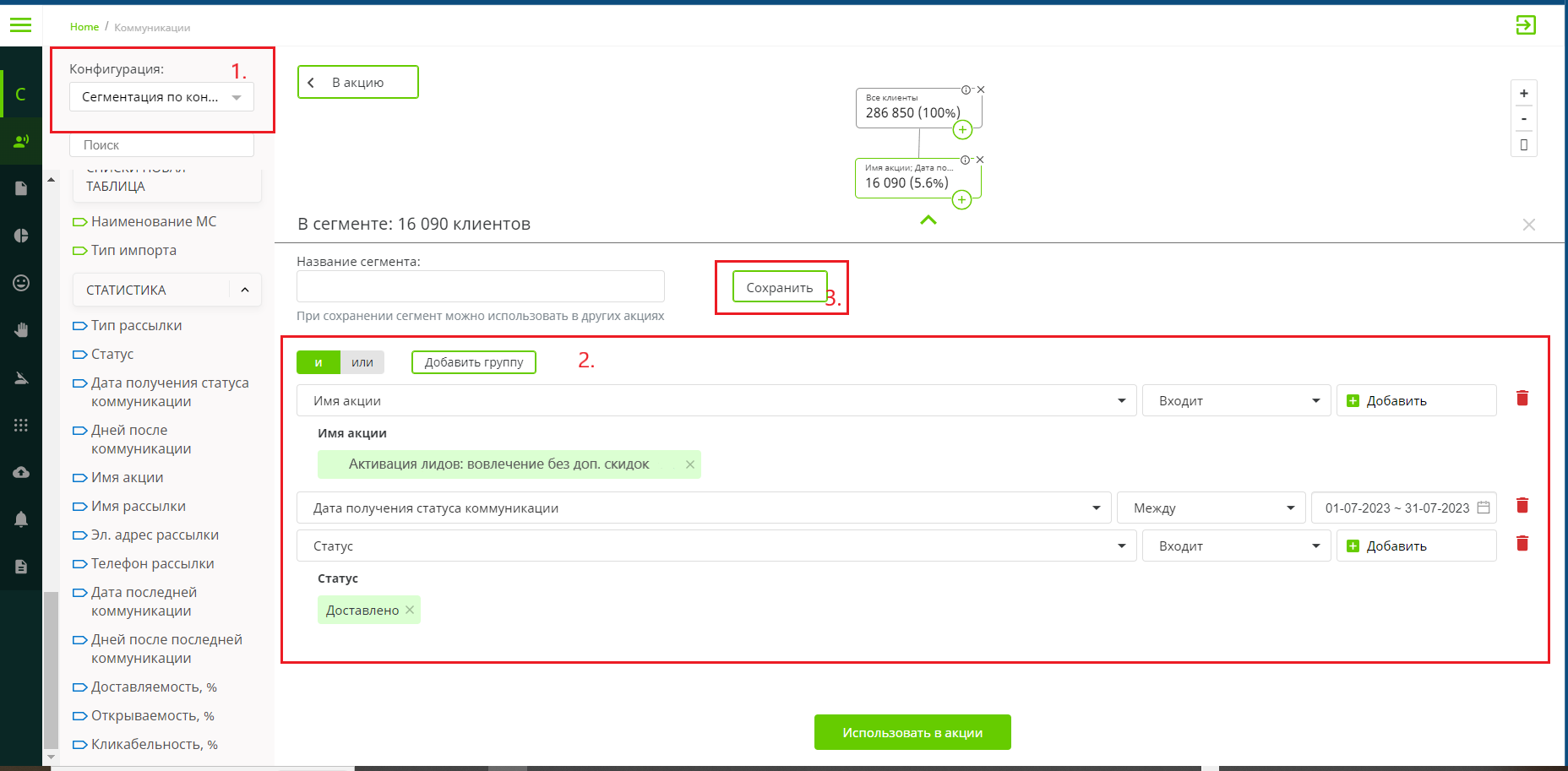The height and width of the screenshot is (771, 1568).
Task: Open calendar picker for date range
Action: [x=1484, y=508]
